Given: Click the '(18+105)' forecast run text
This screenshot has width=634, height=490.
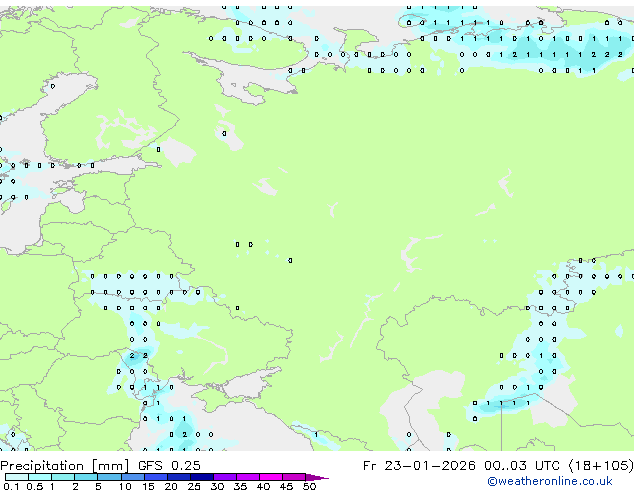Looking at the screenshot, I should point(601,466).
